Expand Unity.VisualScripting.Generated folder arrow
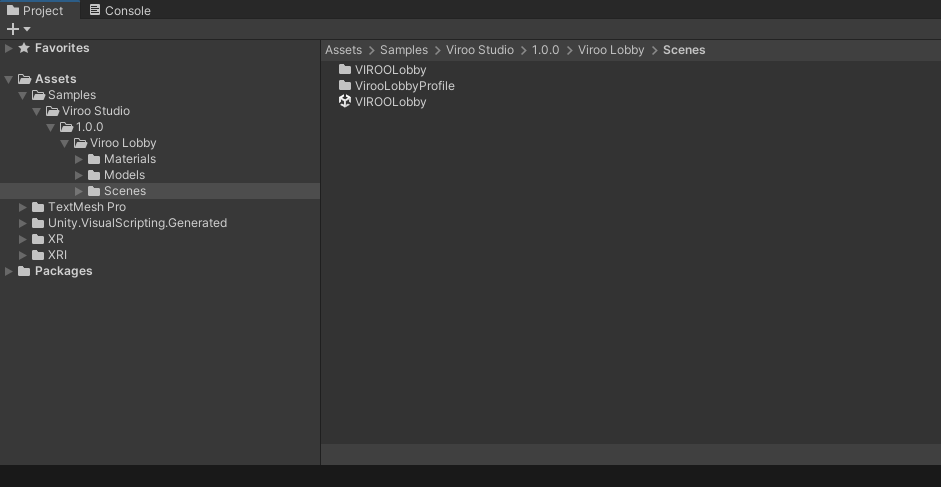Image resolution: width=941 pixels, height=487 pixels. (x=22, y=223)
